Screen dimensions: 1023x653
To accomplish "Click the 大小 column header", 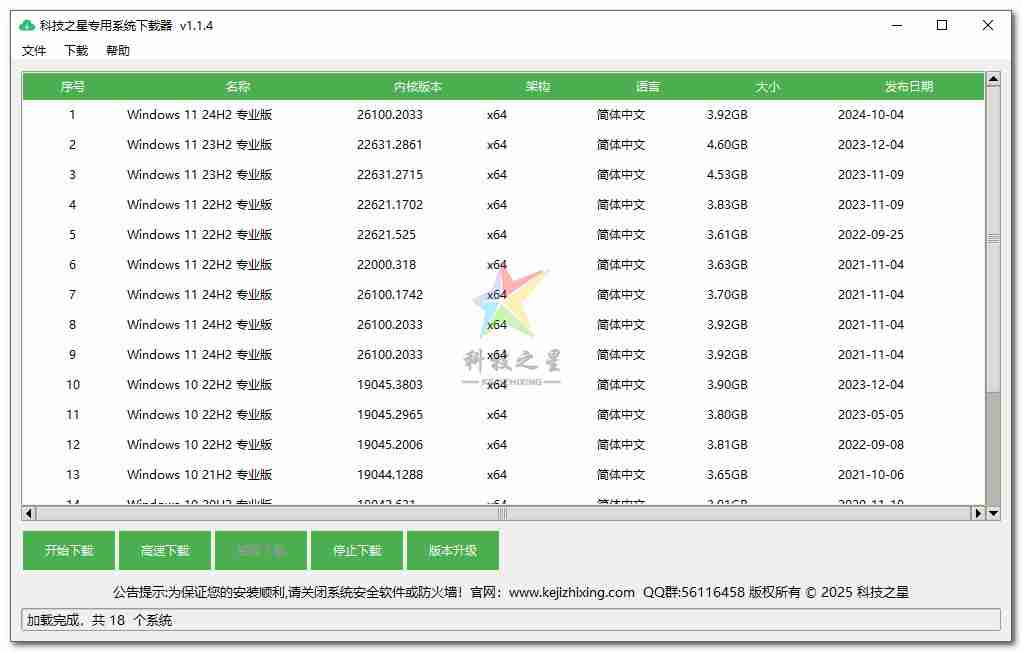I will pos(767,87).
